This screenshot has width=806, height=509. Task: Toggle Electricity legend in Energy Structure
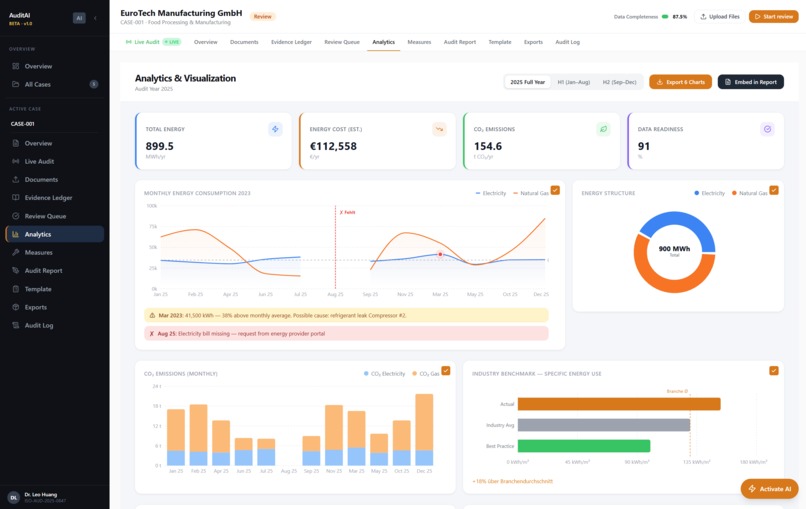pos(709,193)
